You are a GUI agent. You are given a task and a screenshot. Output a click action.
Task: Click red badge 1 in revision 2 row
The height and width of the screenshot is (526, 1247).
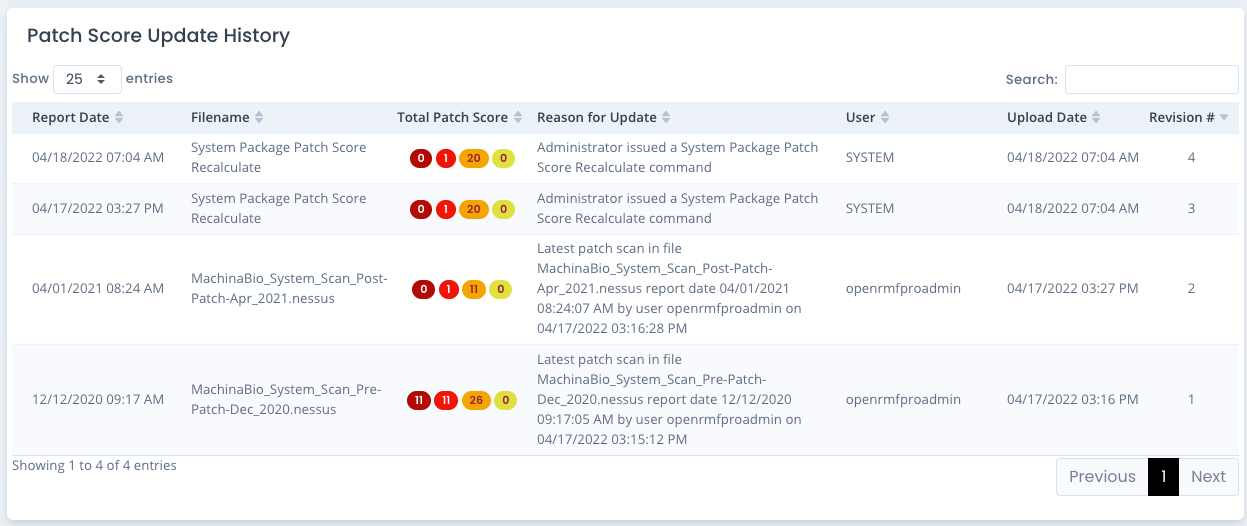click(447, 289)
